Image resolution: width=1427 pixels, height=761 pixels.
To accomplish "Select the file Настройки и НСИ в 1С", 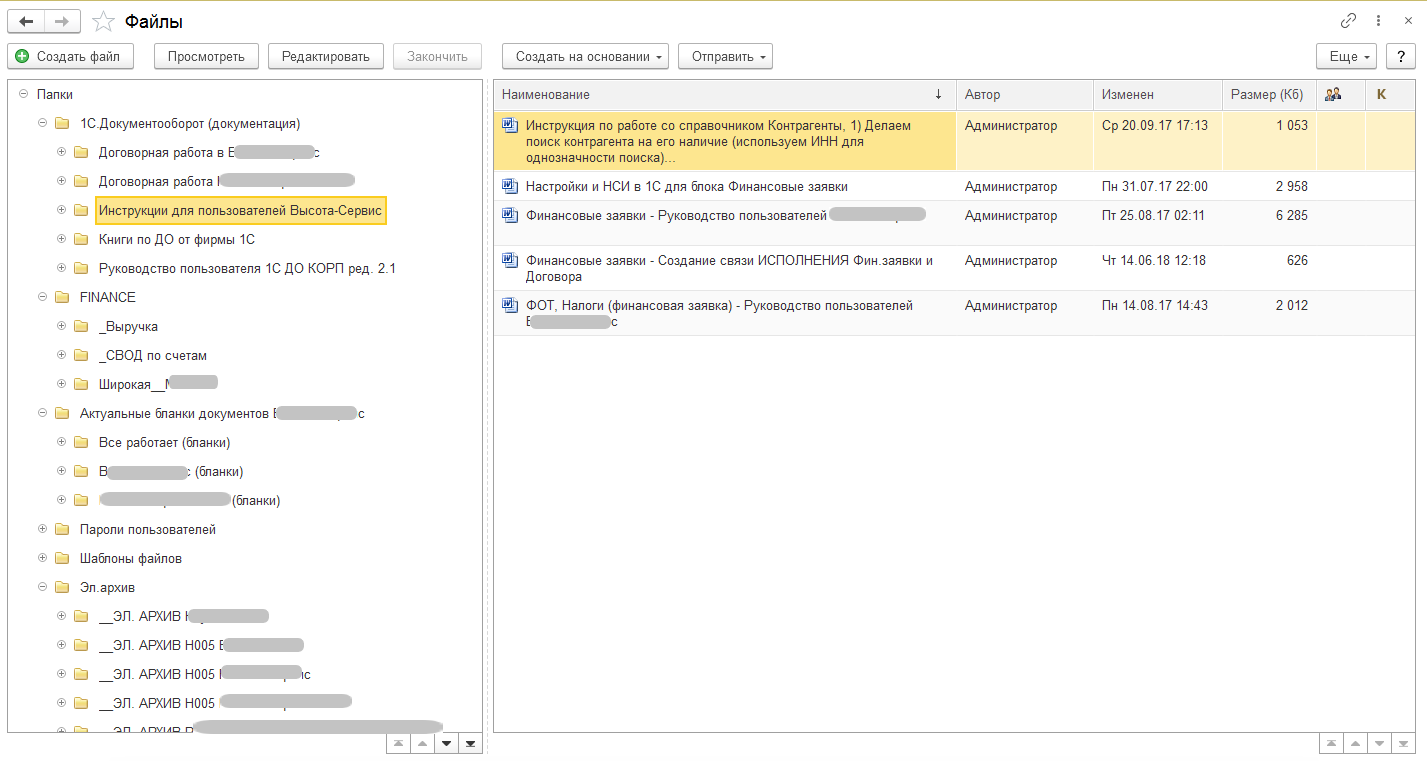I will (687, 187).
